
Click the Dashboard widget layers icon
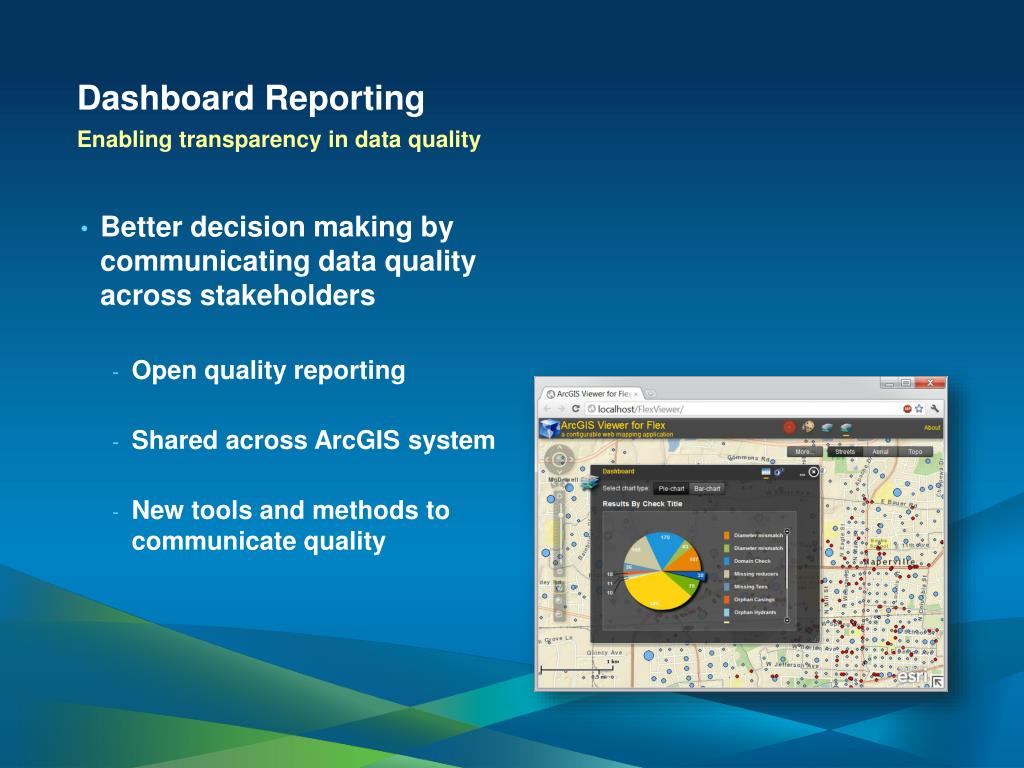click(589, 485)
